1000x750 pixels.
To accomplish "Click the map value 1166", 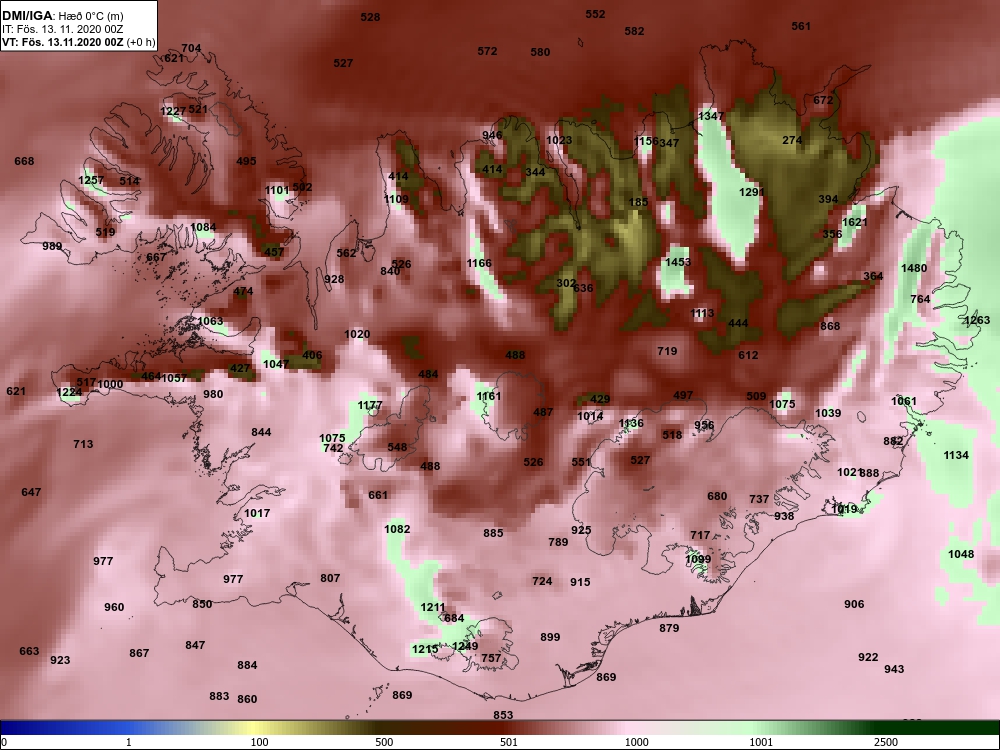I will pyautogui.click(x=479, y=263).
